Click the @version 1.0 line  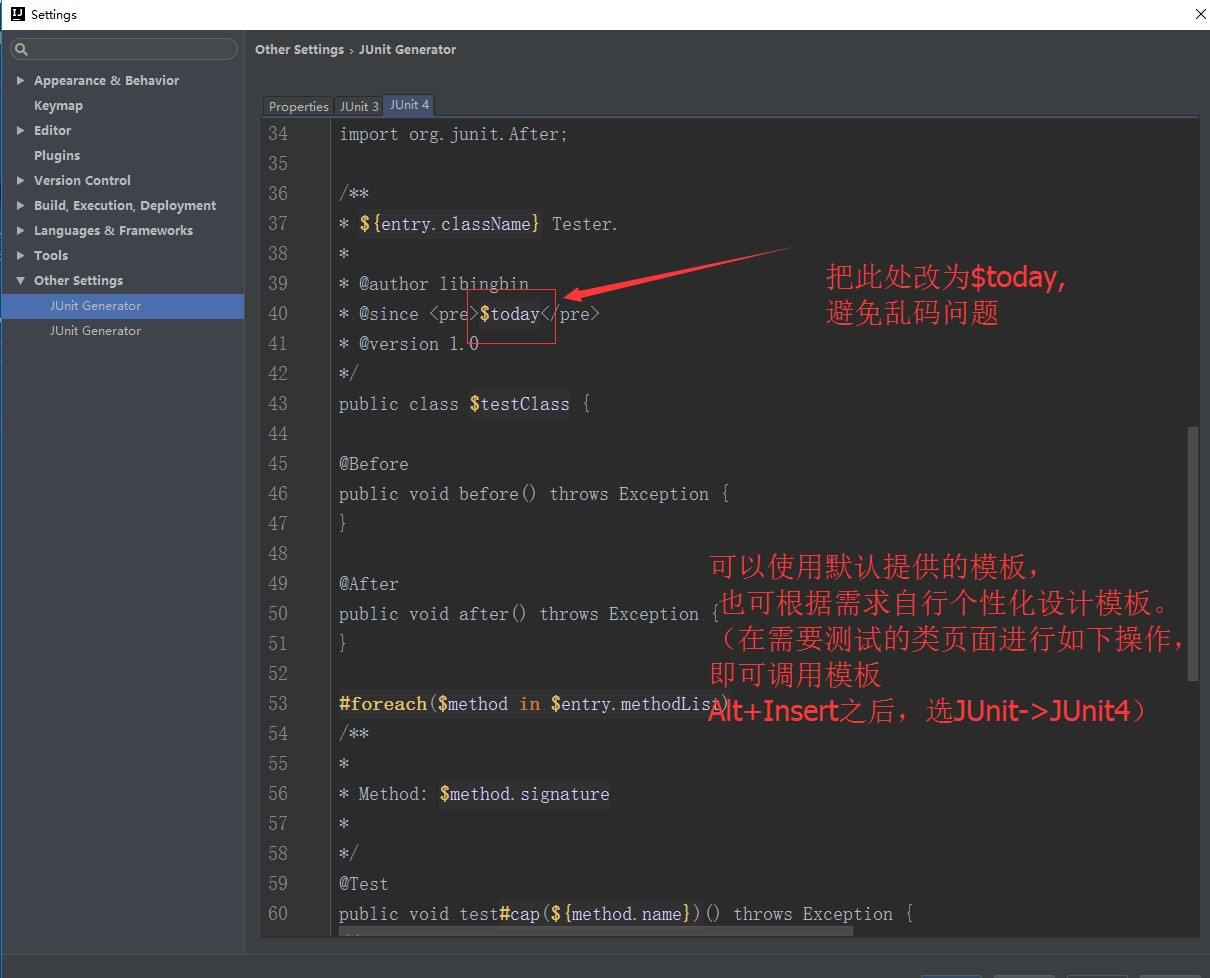(409, 344)
